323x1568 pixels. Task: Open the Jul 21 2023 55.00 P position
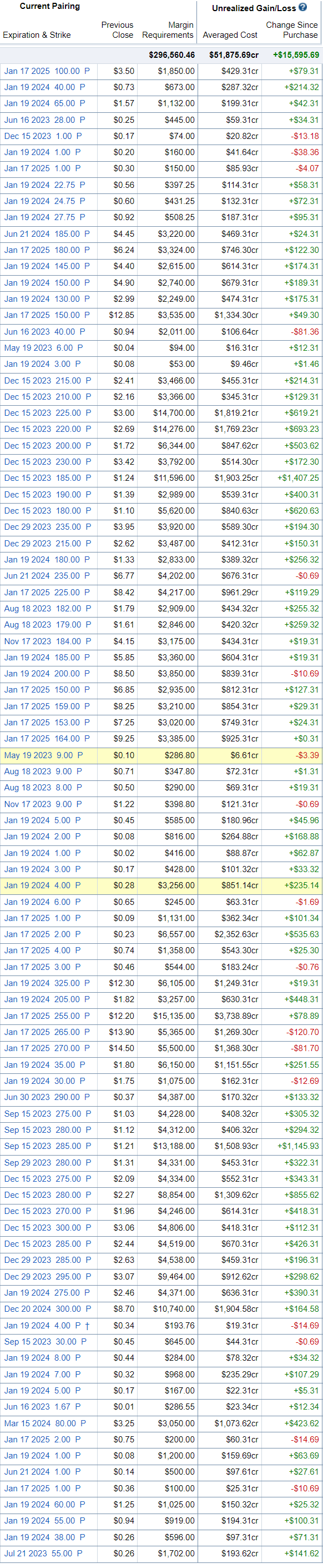pos(43,1553)
